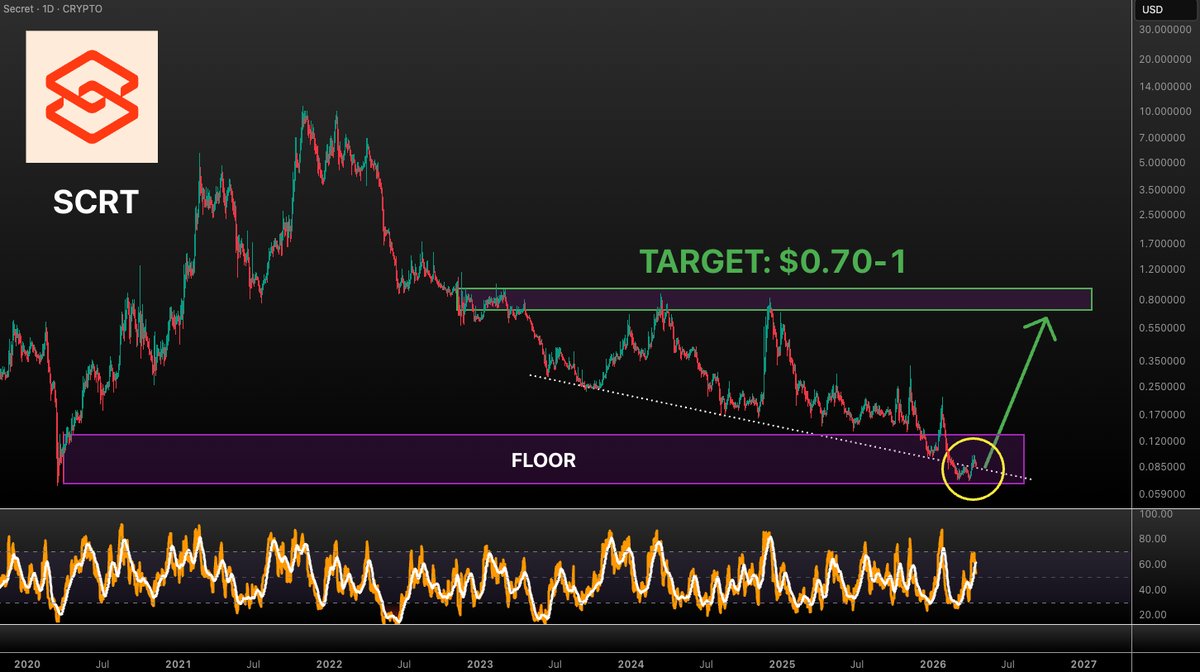
Task: Open the USD currency selector
Action: [x=1151, y=10]
